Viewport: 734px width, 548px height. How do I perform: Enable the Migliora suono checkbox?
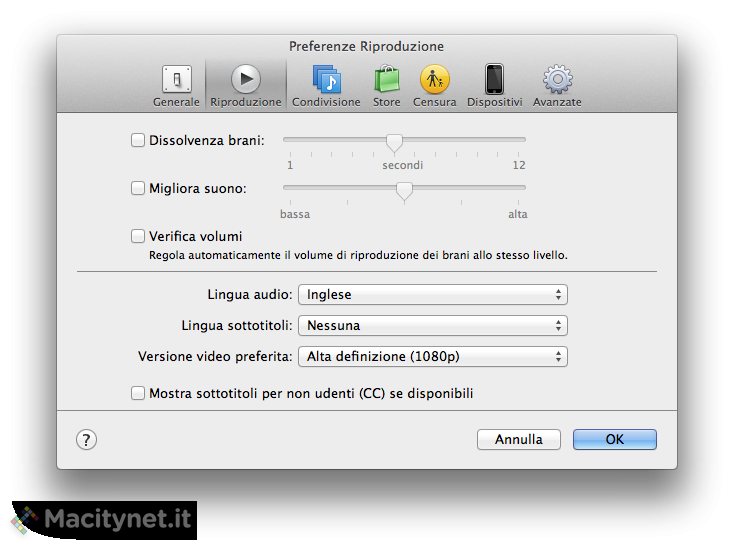pos(138,188)
